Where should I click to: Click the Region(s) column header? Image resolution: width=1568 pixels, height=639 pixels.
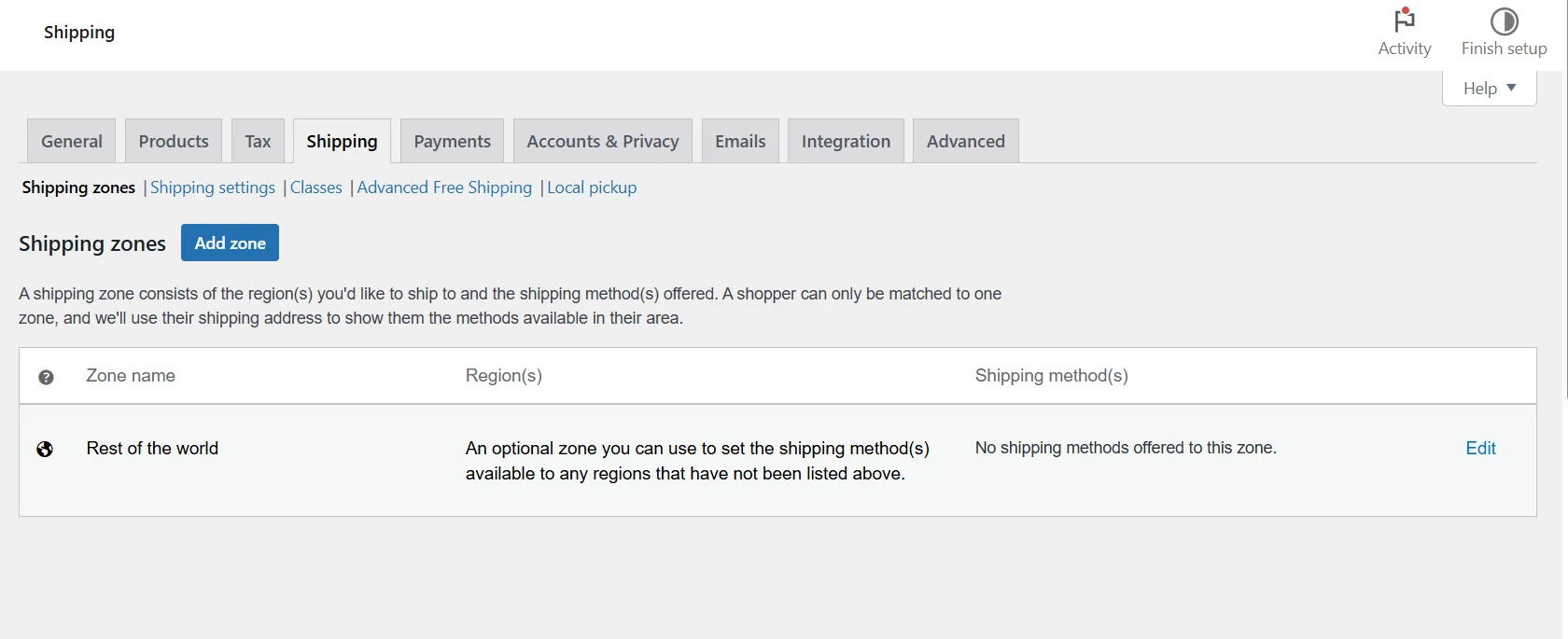pos(504,376)
